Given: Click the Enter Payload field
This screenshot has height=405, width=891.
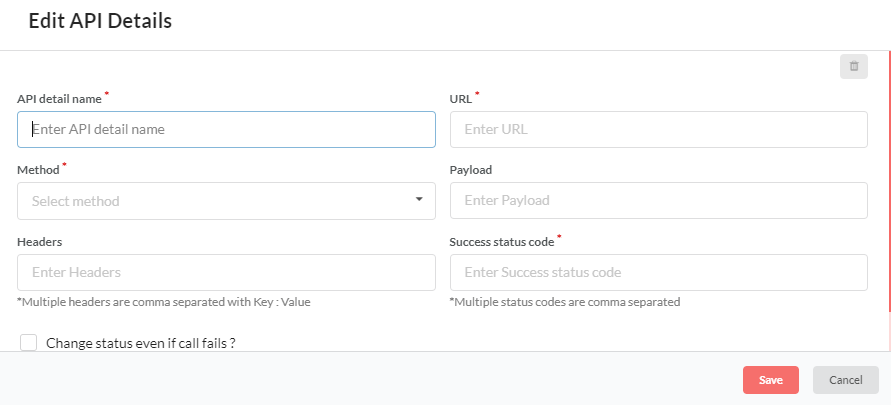Looking at the screenshot, I should 659,201.
